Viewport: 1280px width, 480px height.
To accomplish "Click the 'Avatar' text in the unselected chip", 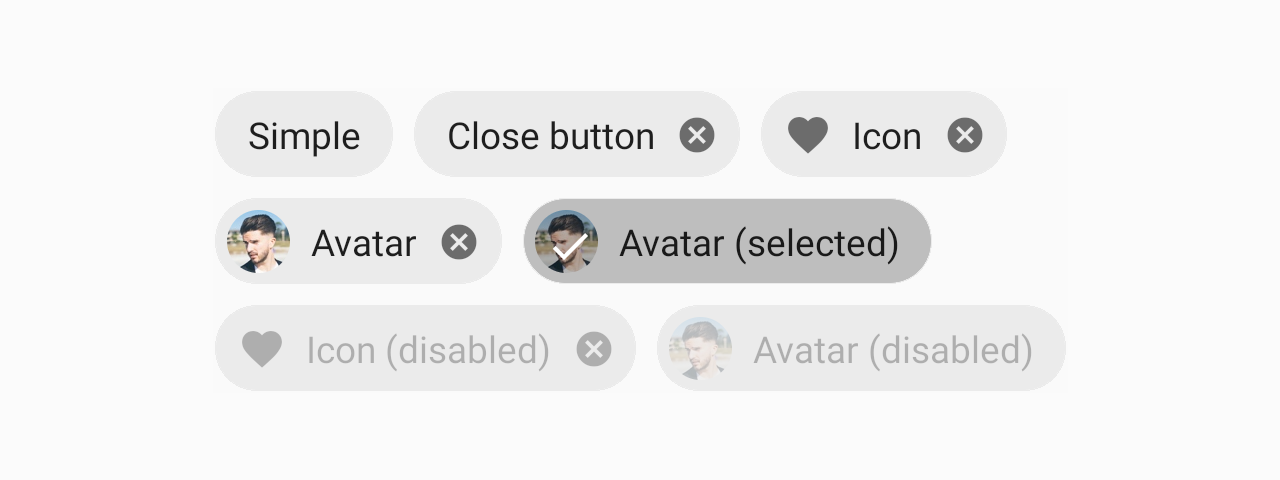I will click(x=363, y=243).
